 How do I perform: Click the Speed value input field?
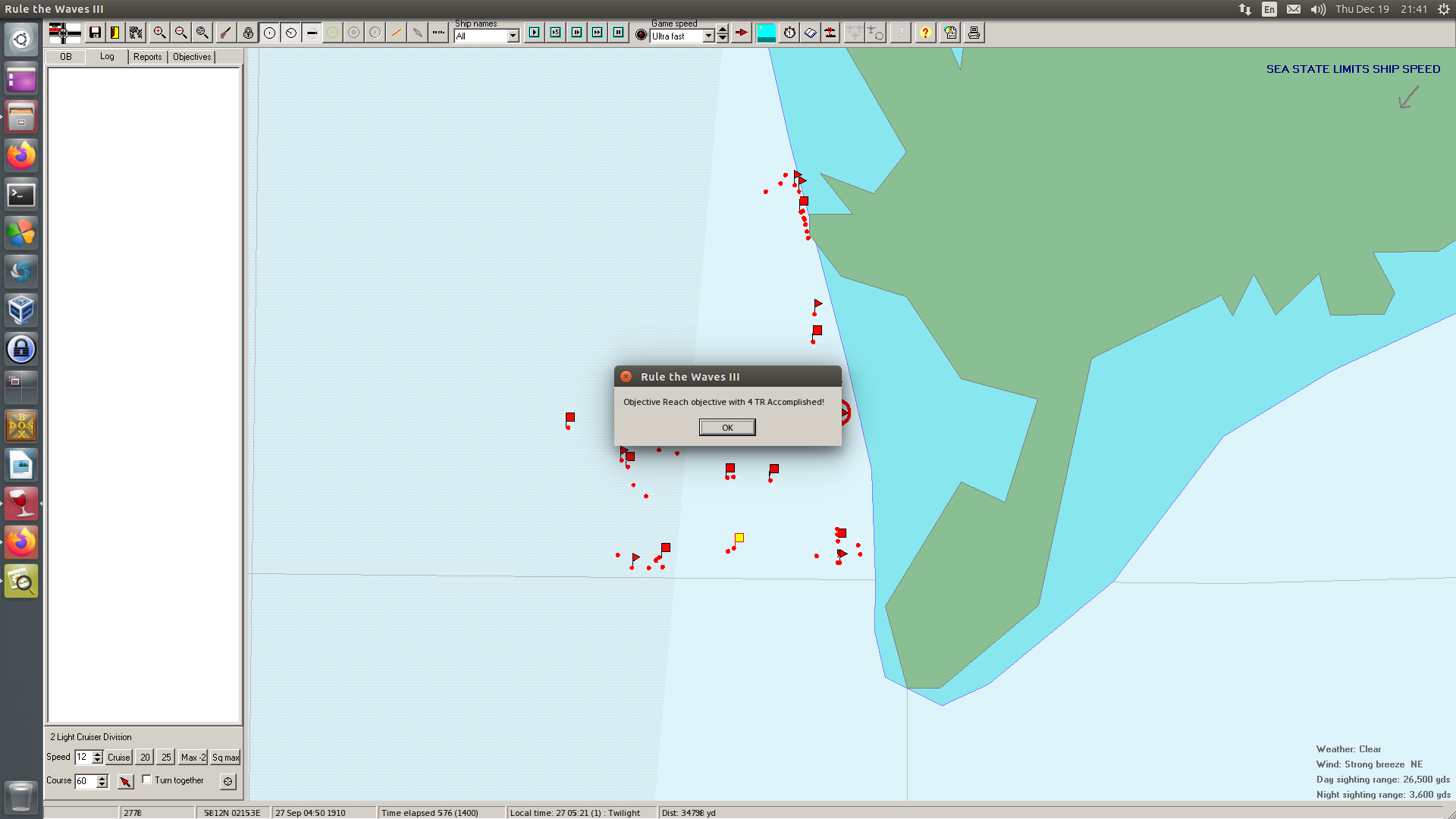83,758
